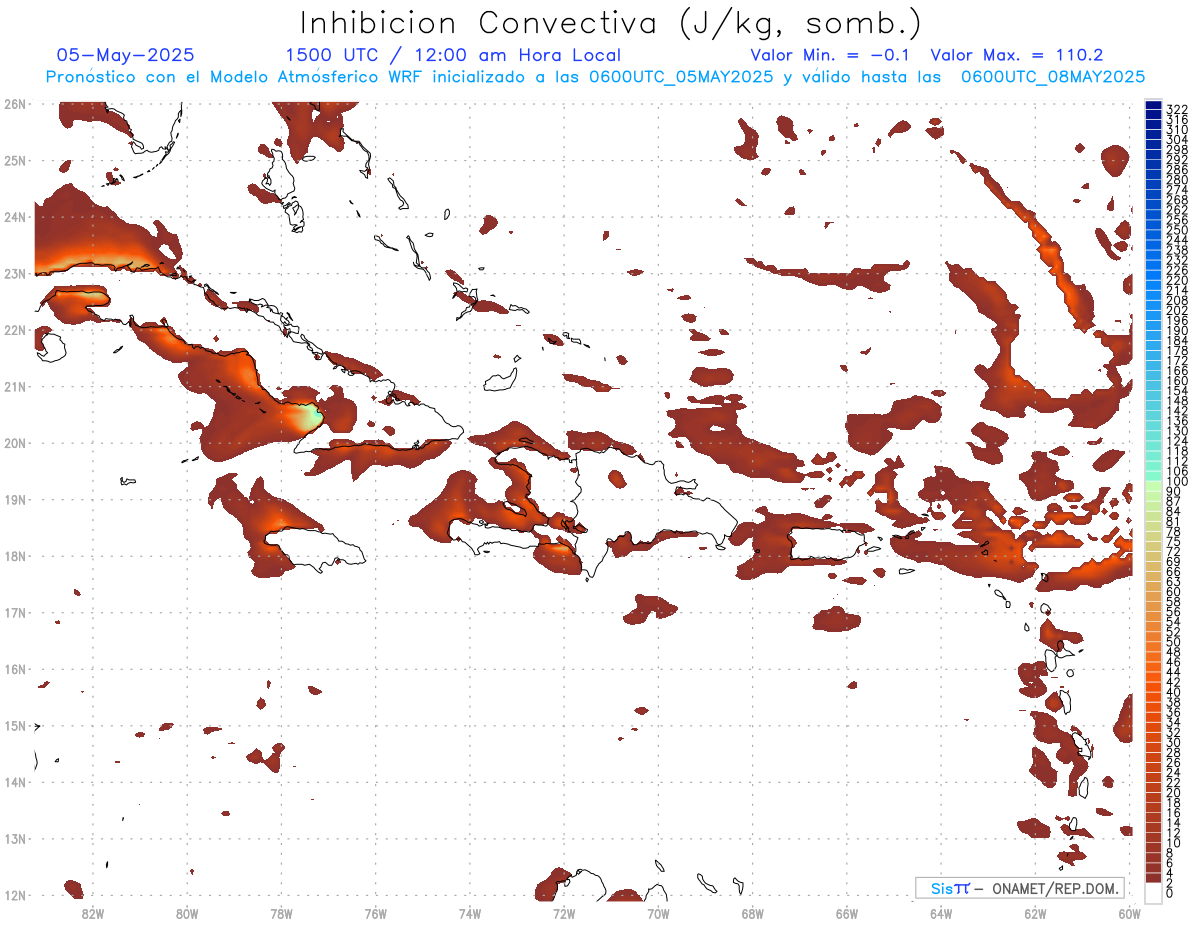1200x927 pixels.
Task: Click the 64W longitude label
Action: click(941, 912)
